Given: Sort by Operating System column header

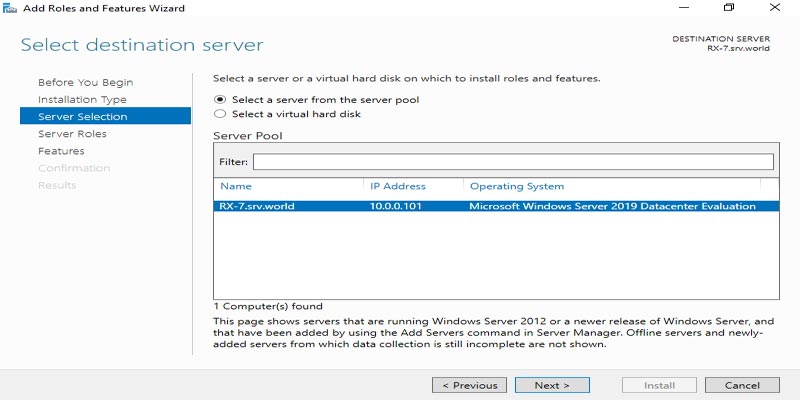Looking at the screenshot, I should 517,186.
